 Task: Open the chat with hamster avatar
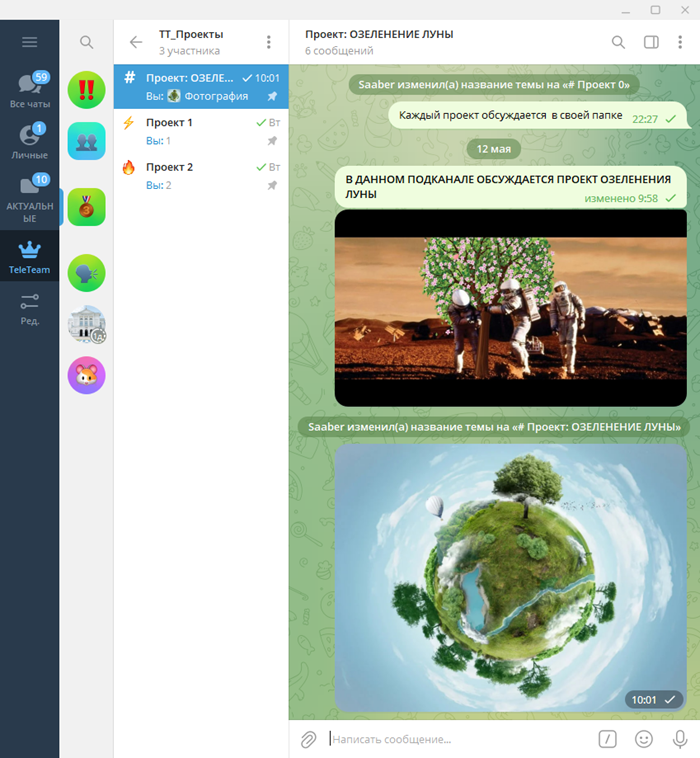tap(87, 375)
